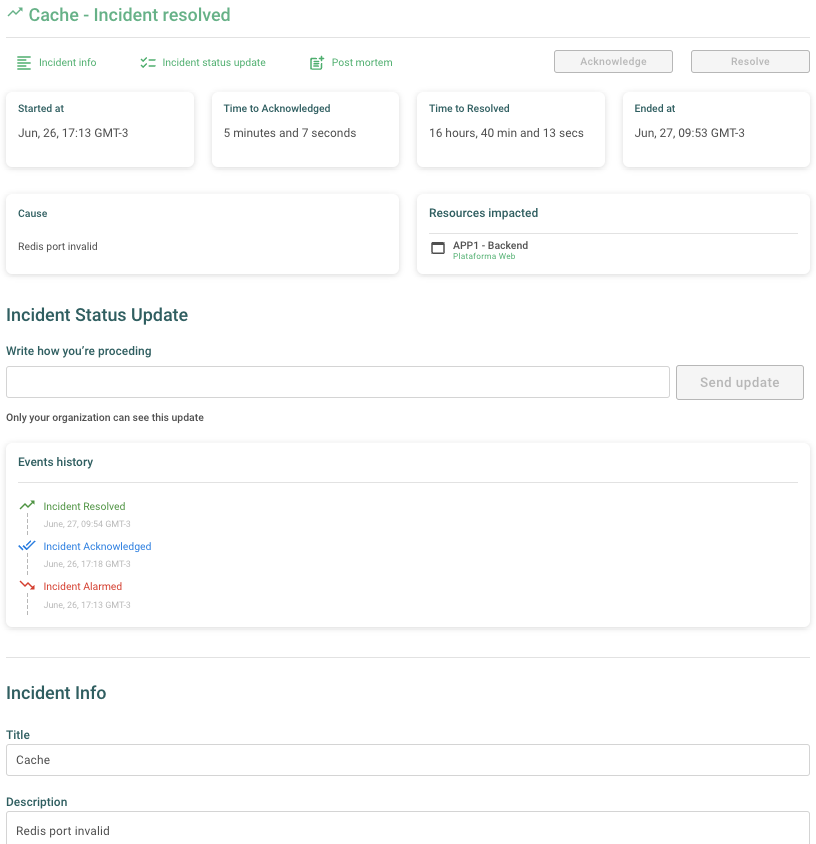
Task: Click the Acknowledge button
Action: pos(613,61)
